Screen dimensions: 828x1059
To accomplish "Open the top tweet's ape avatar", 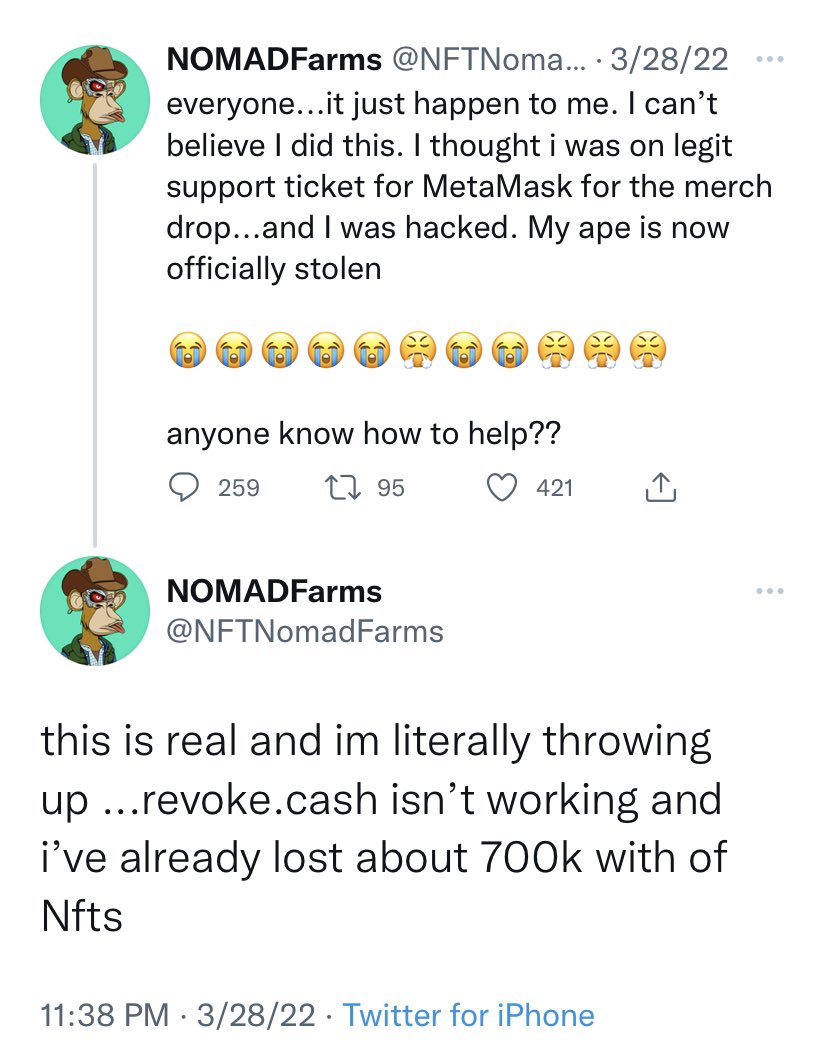I will (x=94, y=99).
